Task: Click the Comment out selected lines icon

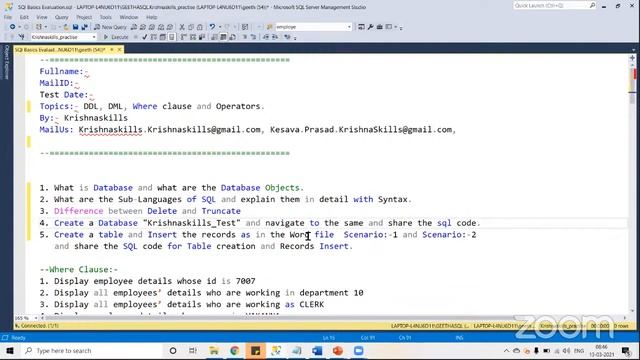Action: 244,37
